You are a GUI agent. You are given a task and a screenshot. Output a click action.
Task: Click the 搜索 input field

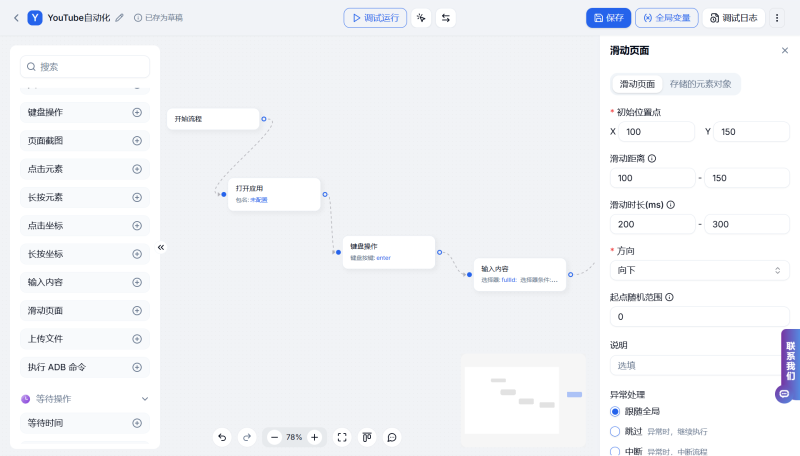coord(91,66)
